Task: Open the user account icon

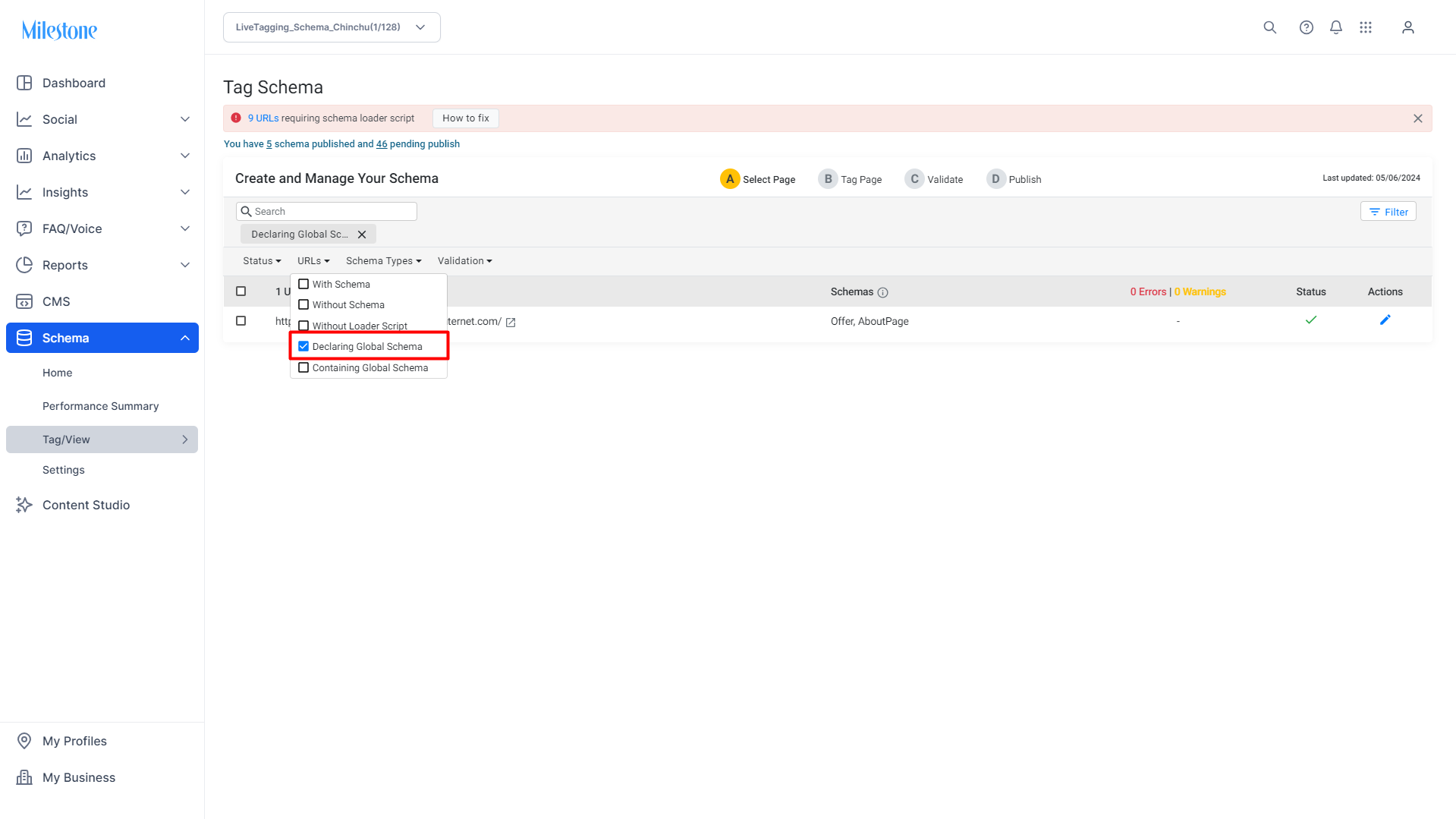Action: tap(1408, 27)
